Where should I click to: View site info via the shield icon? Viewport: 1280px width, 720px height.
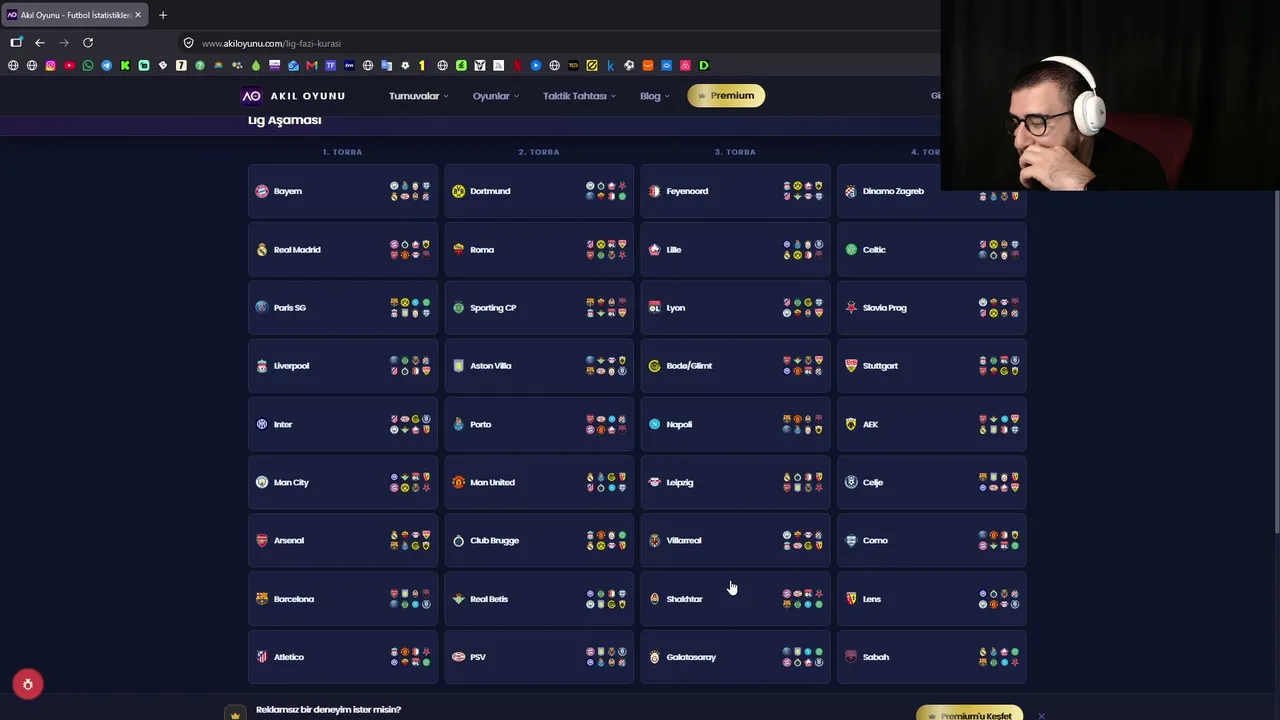point(188,43)
